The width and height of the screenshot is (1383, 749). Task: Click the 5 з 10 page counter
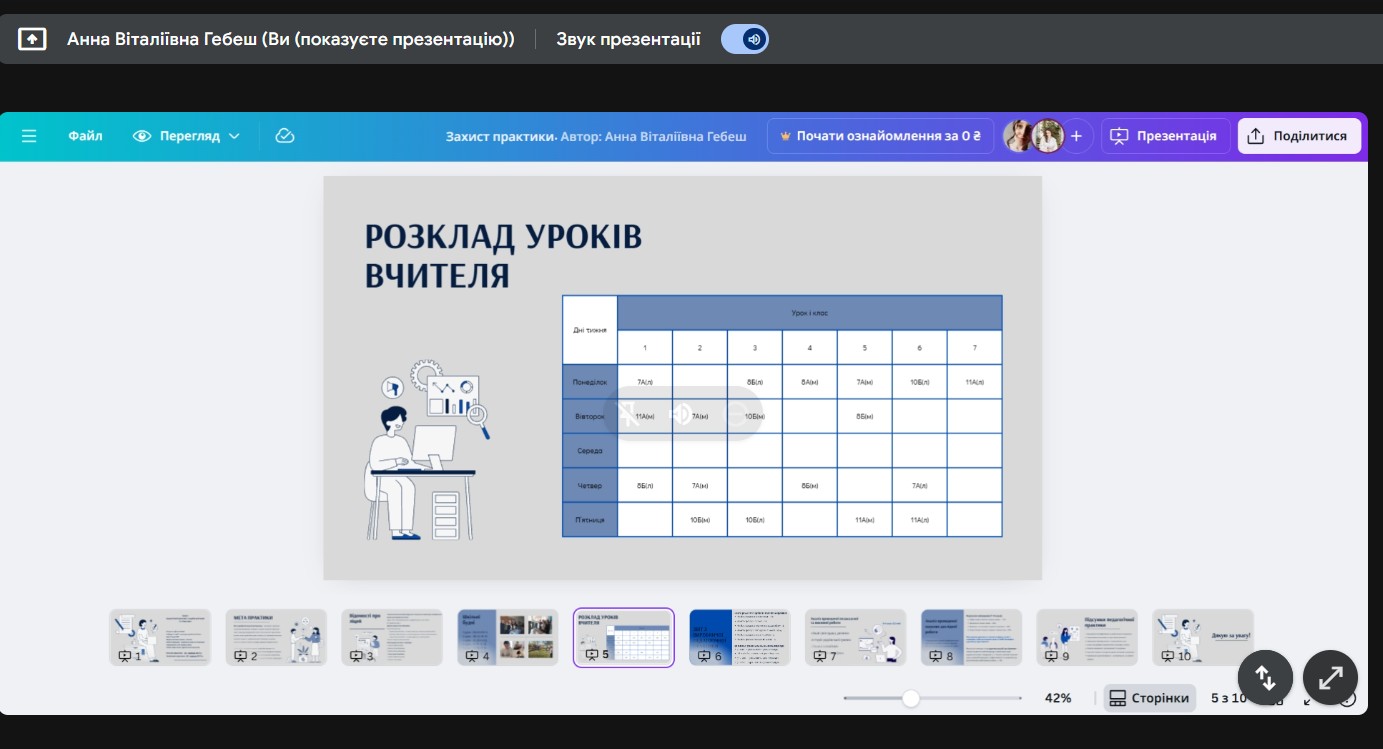click(x=1229, y=698)
